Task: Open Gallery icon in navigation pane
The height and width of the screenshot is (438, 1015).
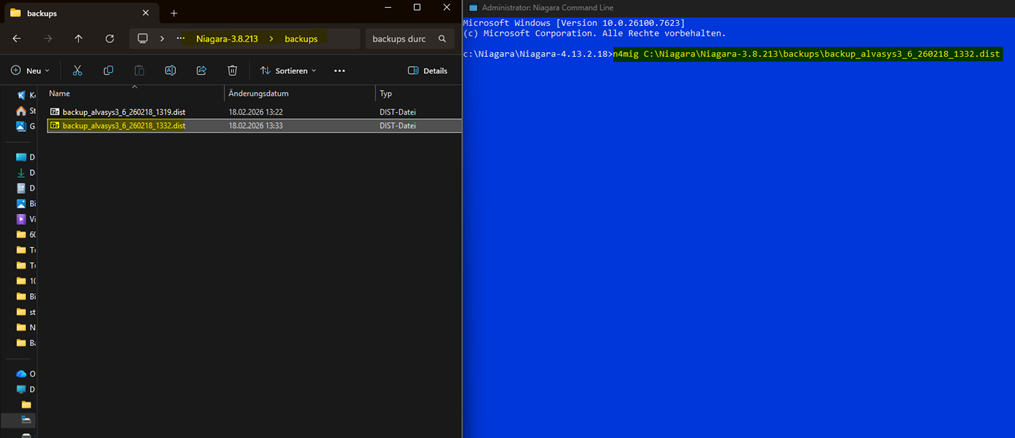Action: pos(21,126)
